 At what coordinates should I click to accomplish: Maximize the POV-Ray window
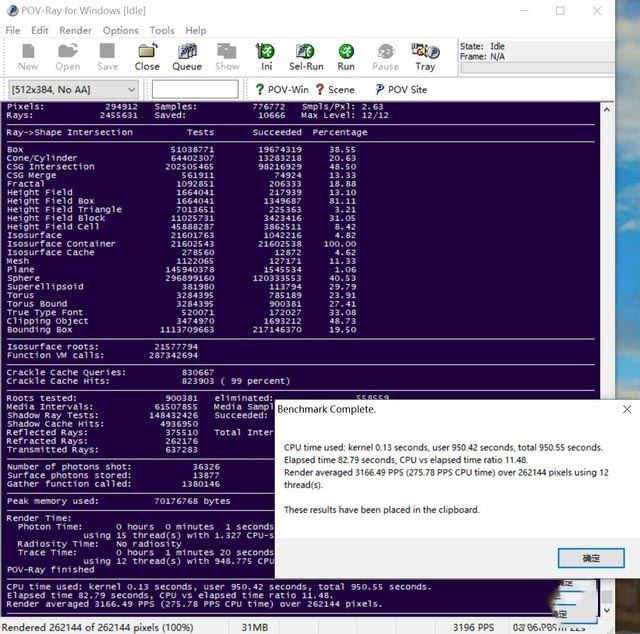[x=560, y=11]
